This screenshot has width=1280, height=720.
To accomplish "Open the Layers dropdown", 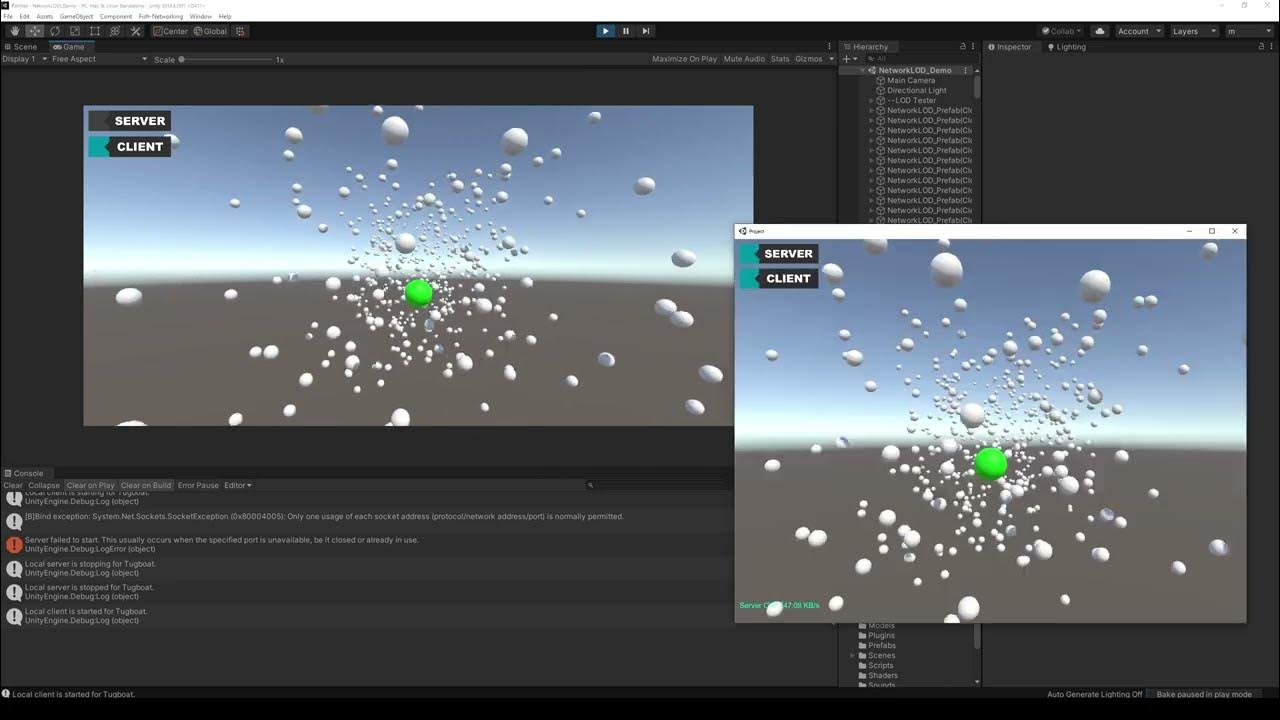I will click(x=1193, y=31).
